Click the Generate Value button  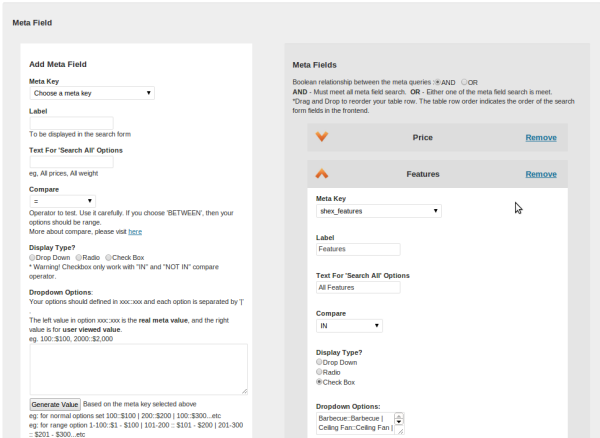[55, 404]
